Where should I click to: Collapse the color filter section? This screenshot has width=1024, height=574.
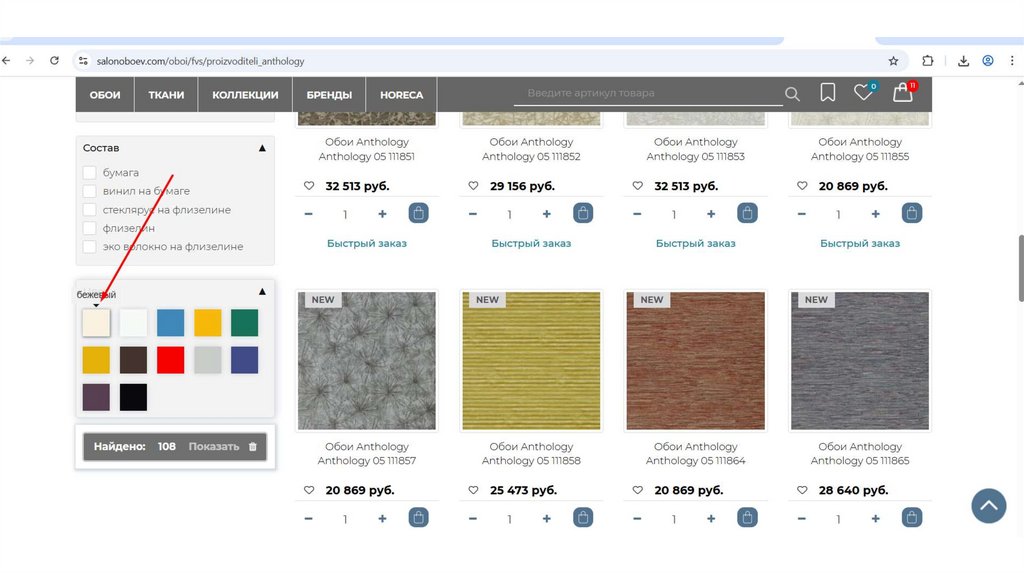point(262,291)
